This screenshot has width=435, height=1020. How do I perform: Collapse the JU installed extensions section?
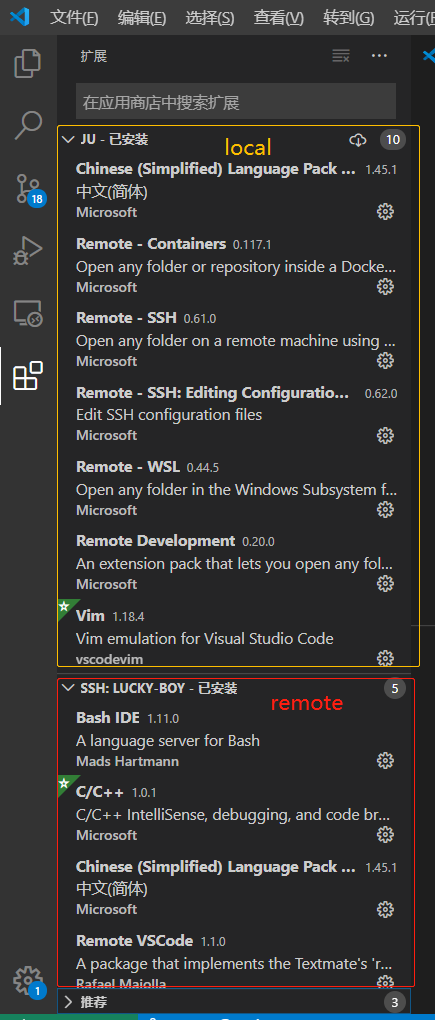point(67,139)
